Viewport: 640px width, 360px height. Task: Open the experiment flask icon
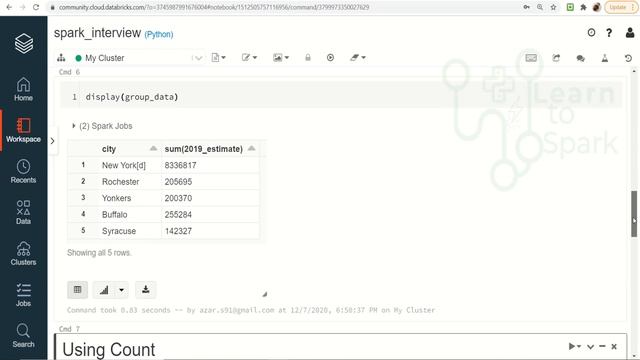point(605,58)
